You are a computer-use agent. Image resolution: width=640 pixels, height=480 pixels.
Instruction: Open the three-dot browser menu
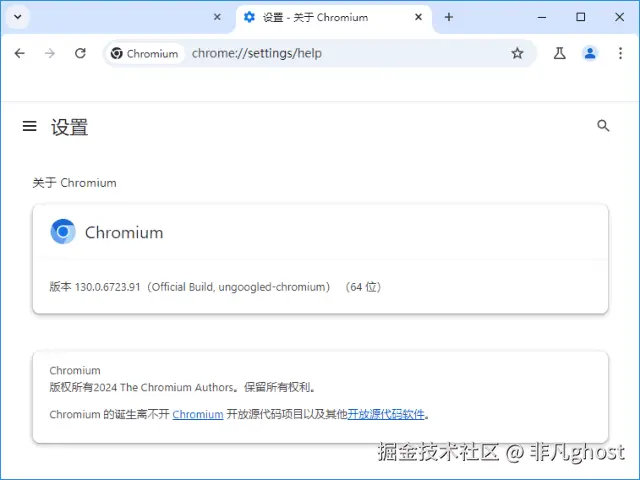coord(620,53)
